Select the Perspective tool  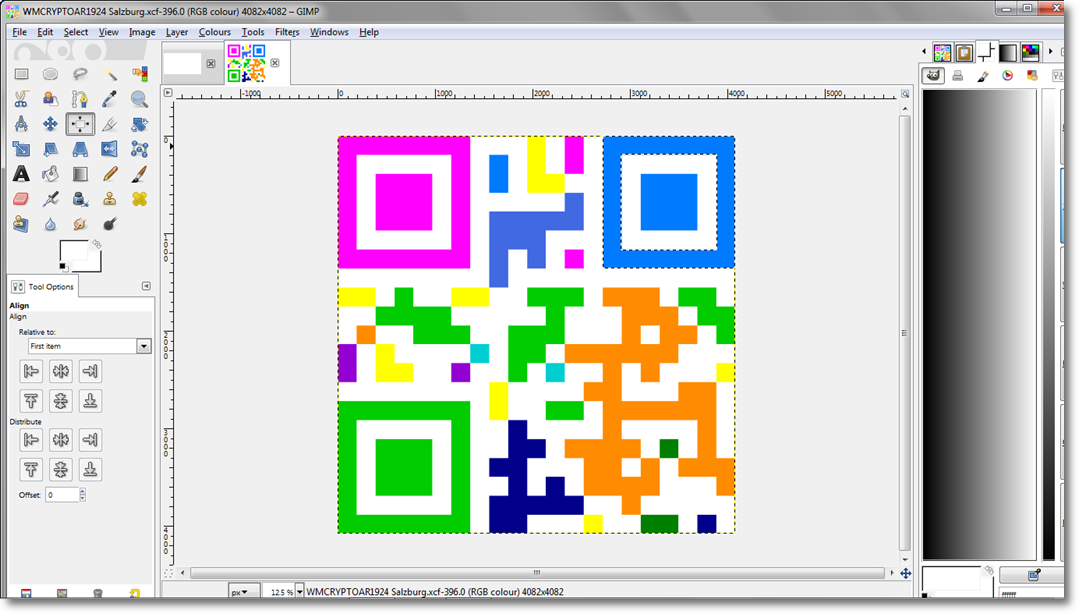coord(80,149)
